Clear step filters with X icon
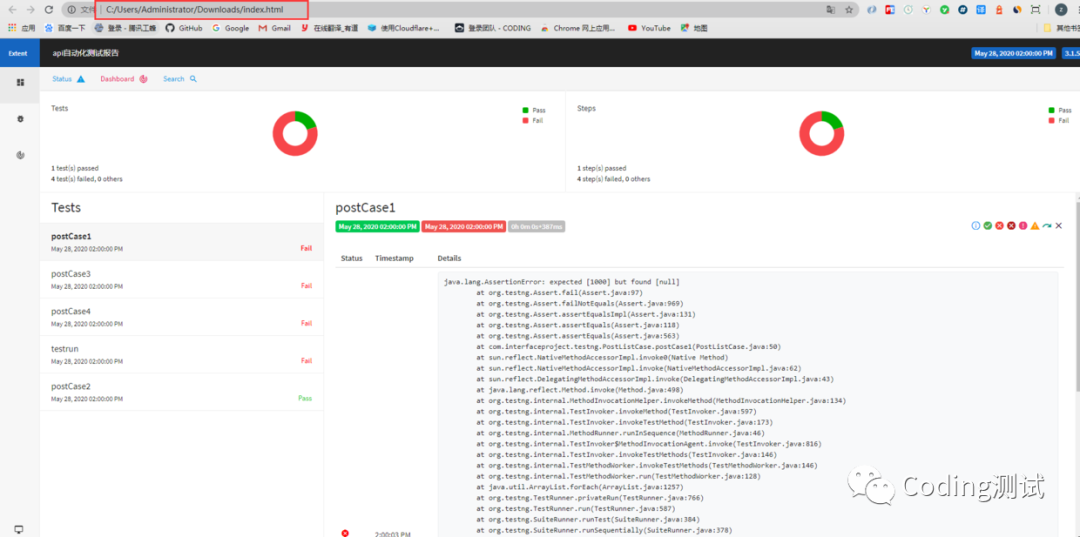 (1059, 226)
